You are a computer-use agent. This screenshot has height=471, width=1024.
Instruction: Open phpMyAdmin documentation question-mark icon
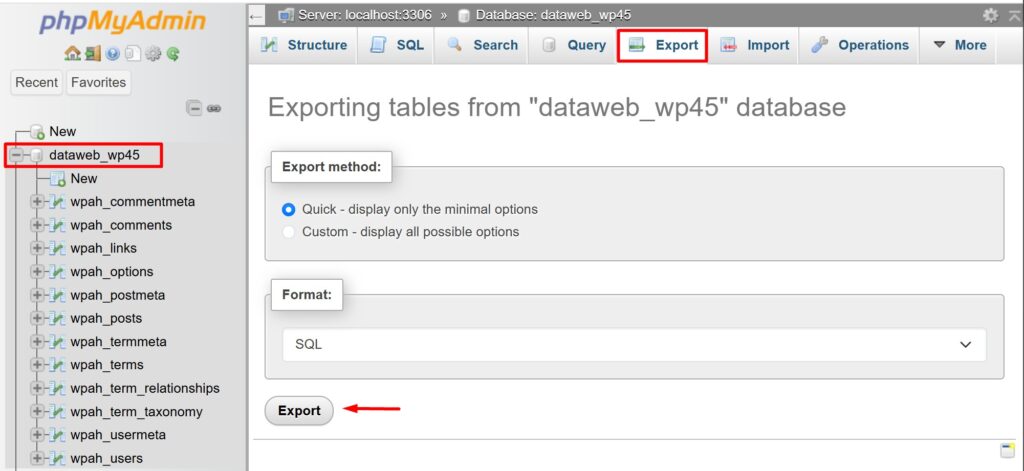(x=112, y=54)
